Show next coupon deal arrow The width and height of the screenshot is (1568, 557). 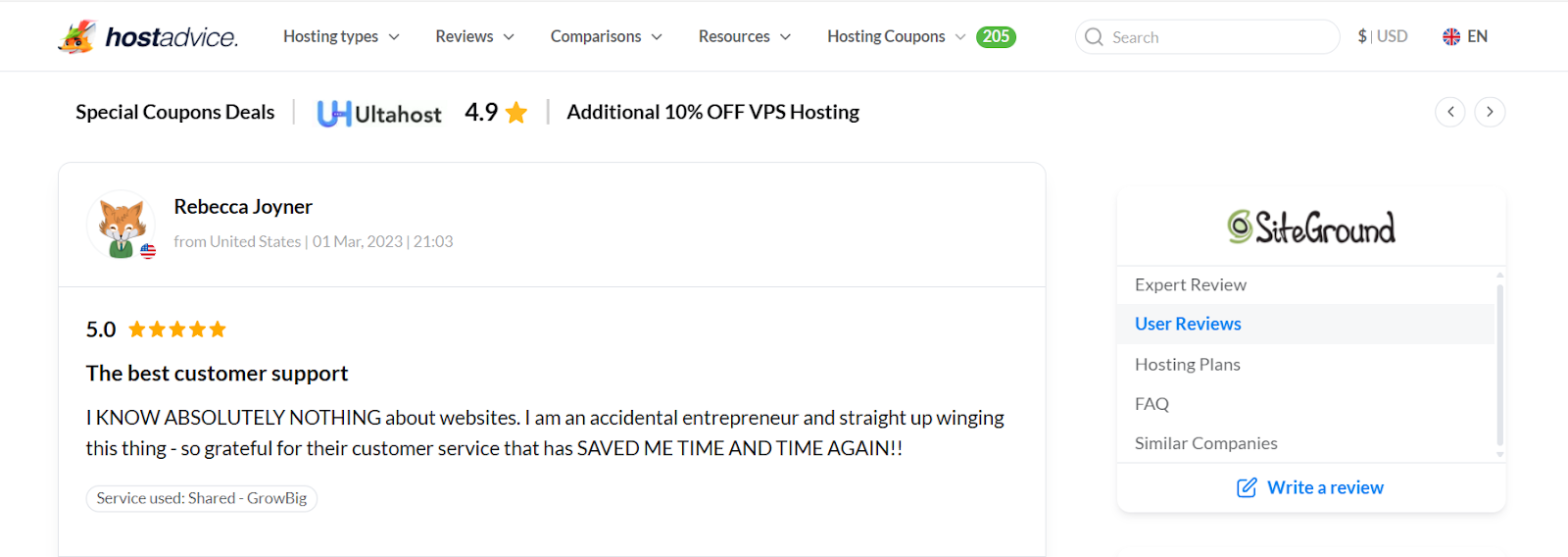pos(1490,112)
